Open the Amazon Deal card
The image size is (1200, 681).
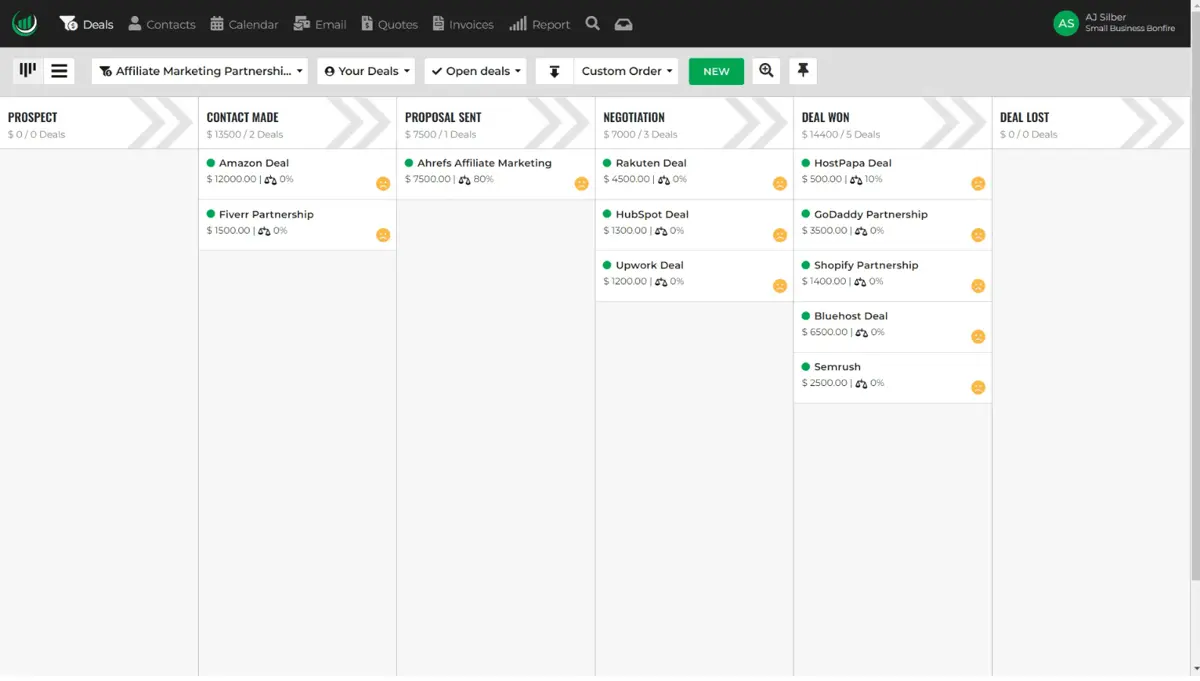(298, 174)
